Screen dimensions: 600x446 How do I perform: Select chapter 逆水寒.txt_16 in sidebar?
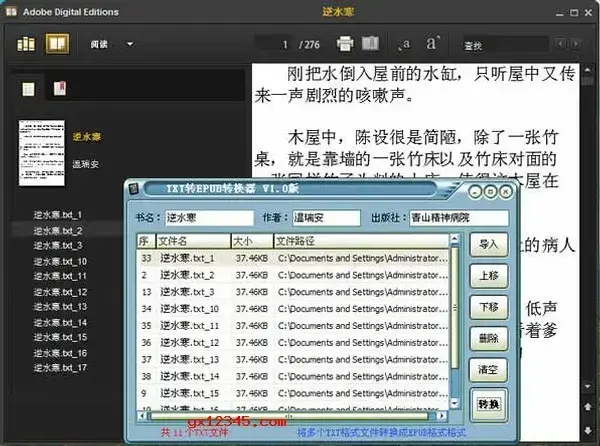tap(60, 353)
